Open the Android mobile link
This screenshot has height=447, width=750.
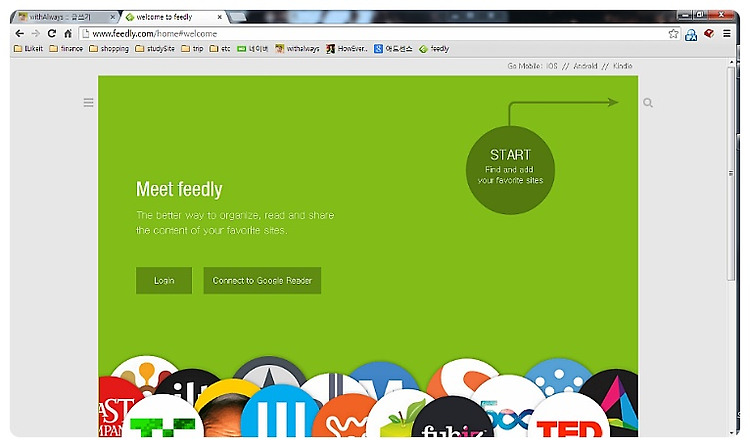pyautogui.click(x=585, y=66)
